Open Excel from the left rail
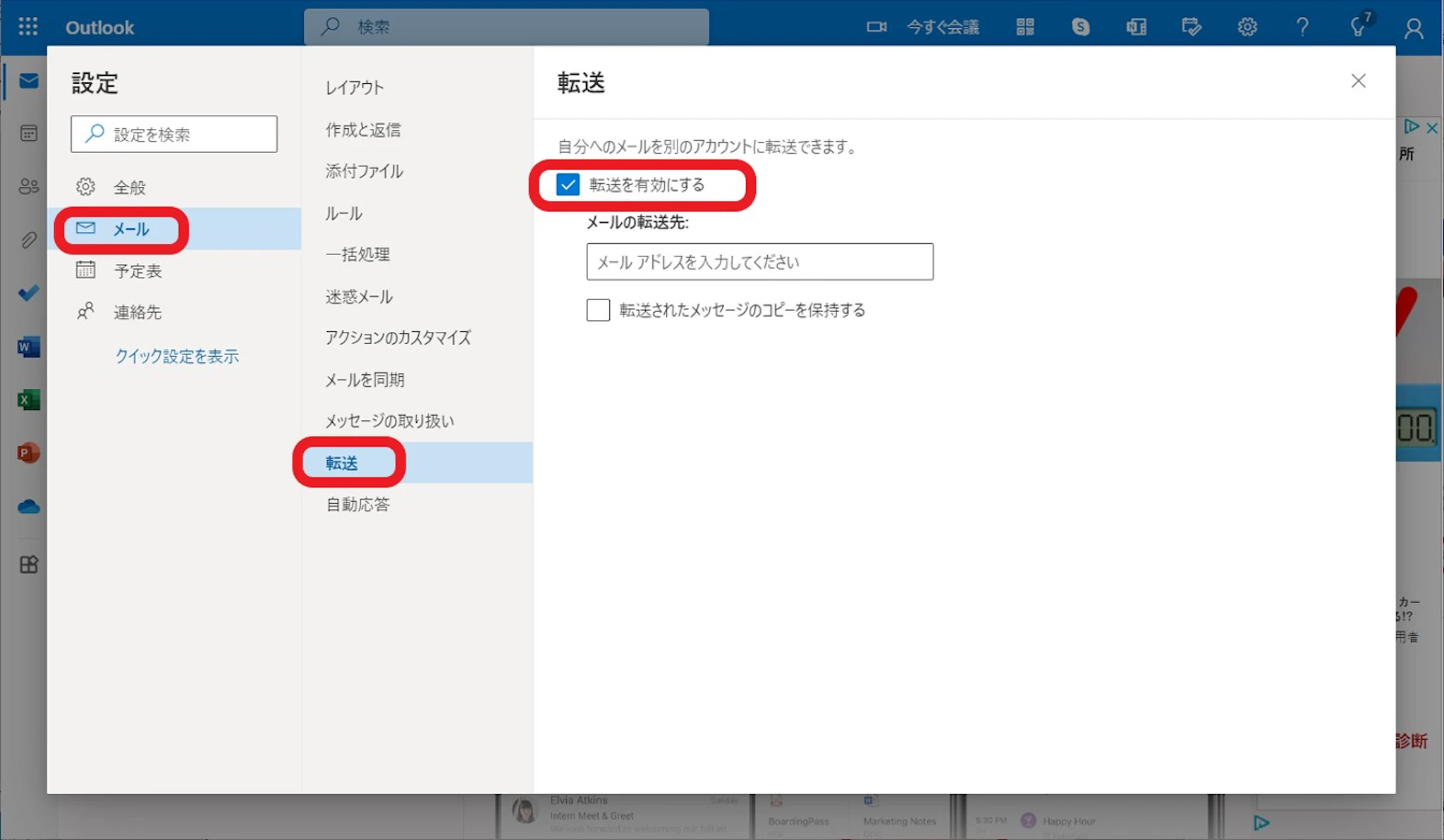Viewport: 1444px width, 840px height. pyautogui.click(x=28, y=400)
